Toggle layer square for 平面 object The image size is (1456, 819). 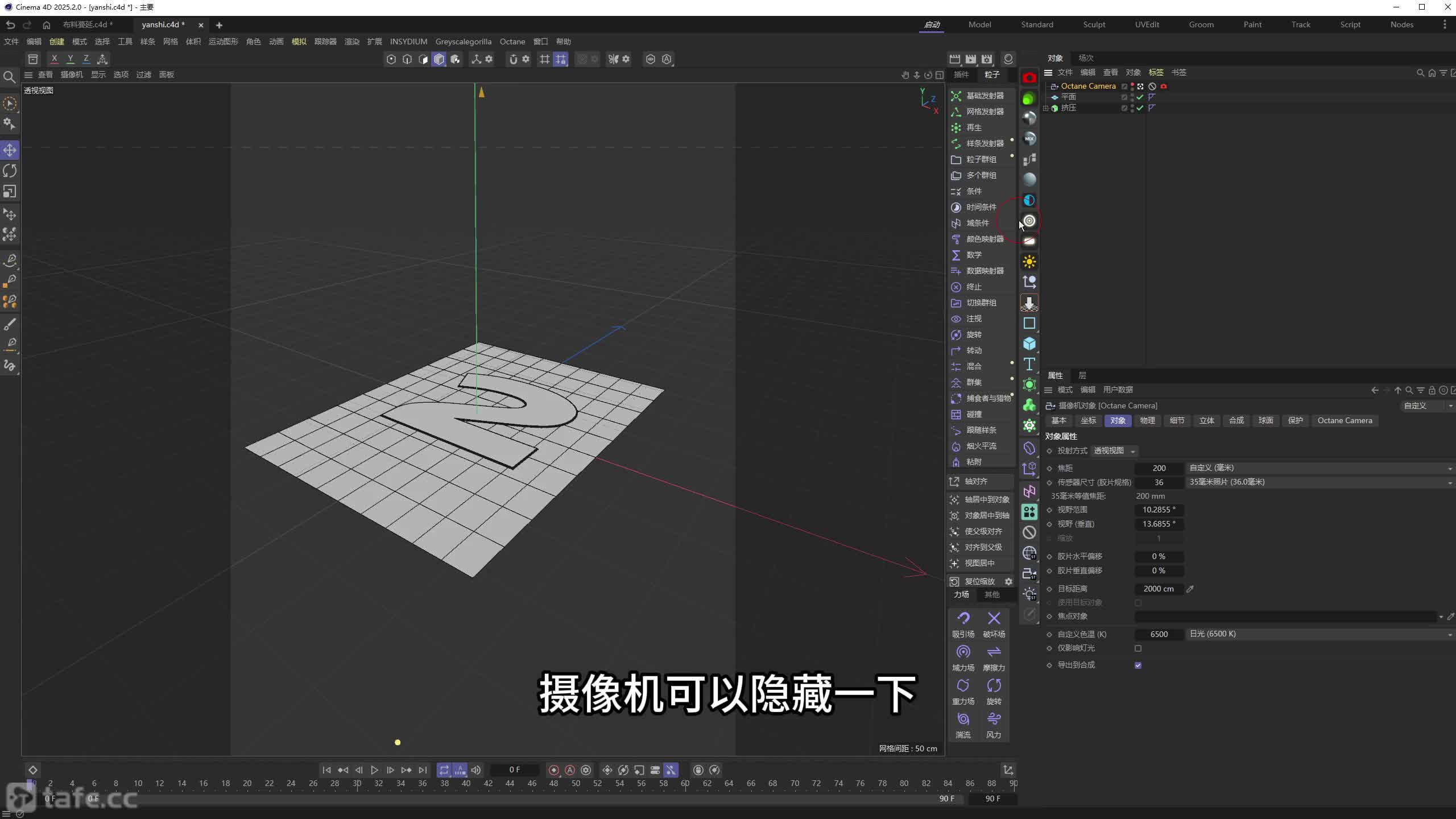coord(1124,97)
